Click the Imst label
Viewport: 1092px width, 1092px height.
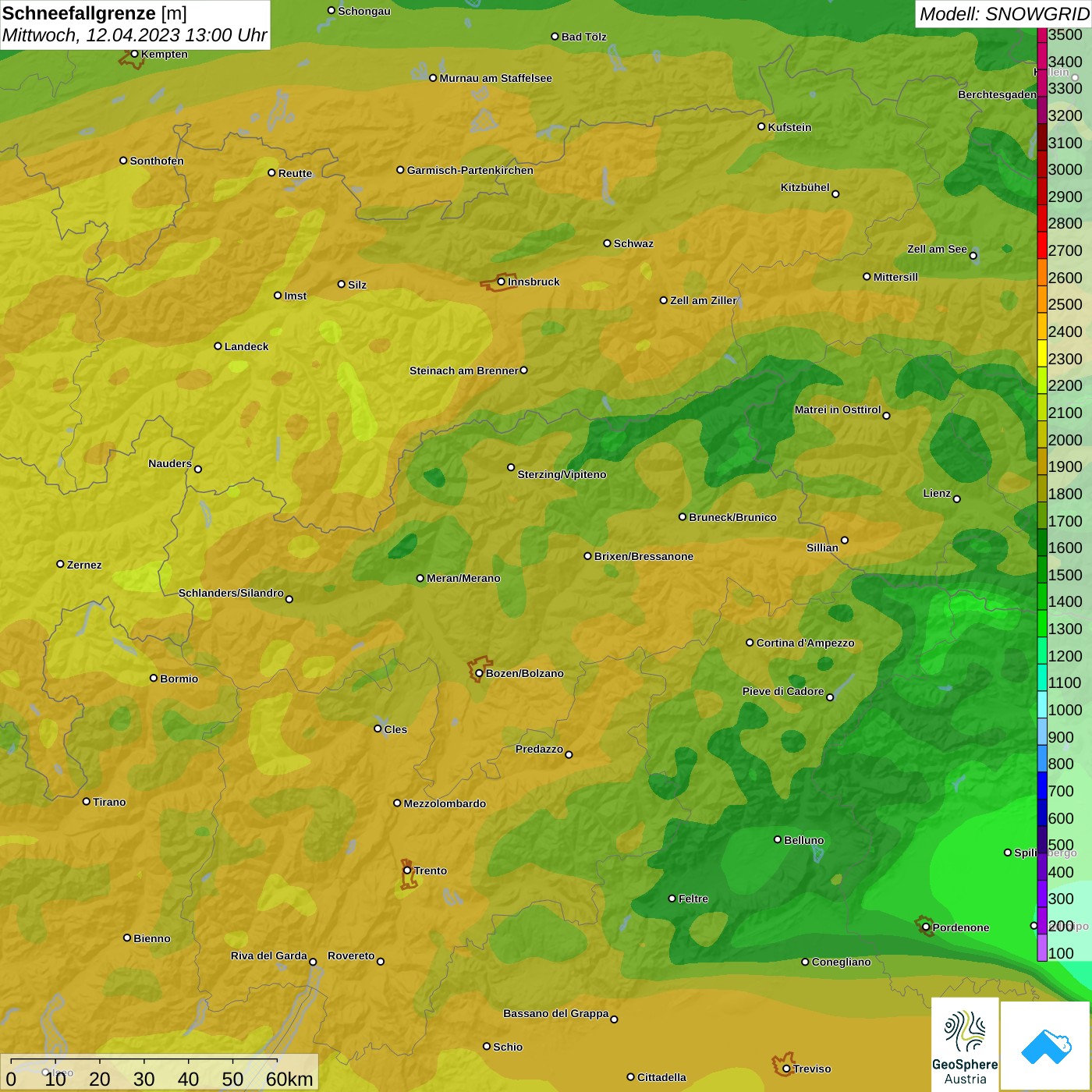coord(295,296)
